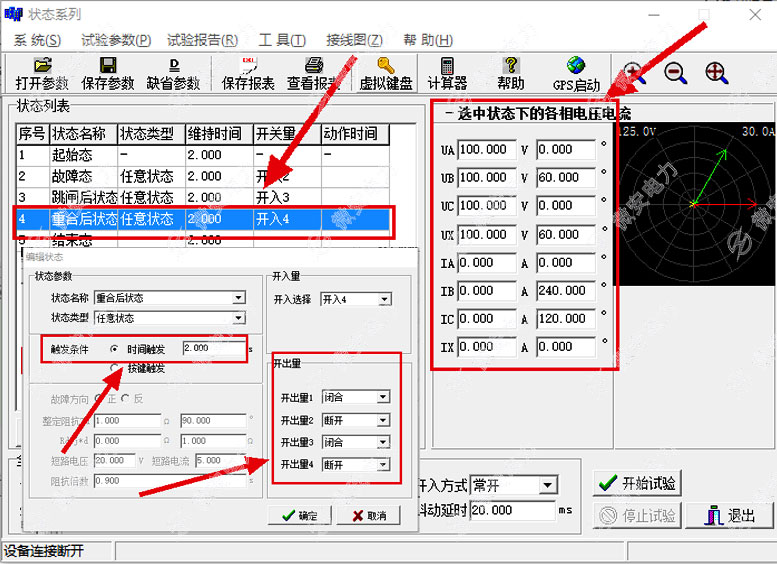Image resolution: width=777 pixels, height=564 pixels.
Task: Start GPS with the GPS启动 icon
Action: click(576, 74)
